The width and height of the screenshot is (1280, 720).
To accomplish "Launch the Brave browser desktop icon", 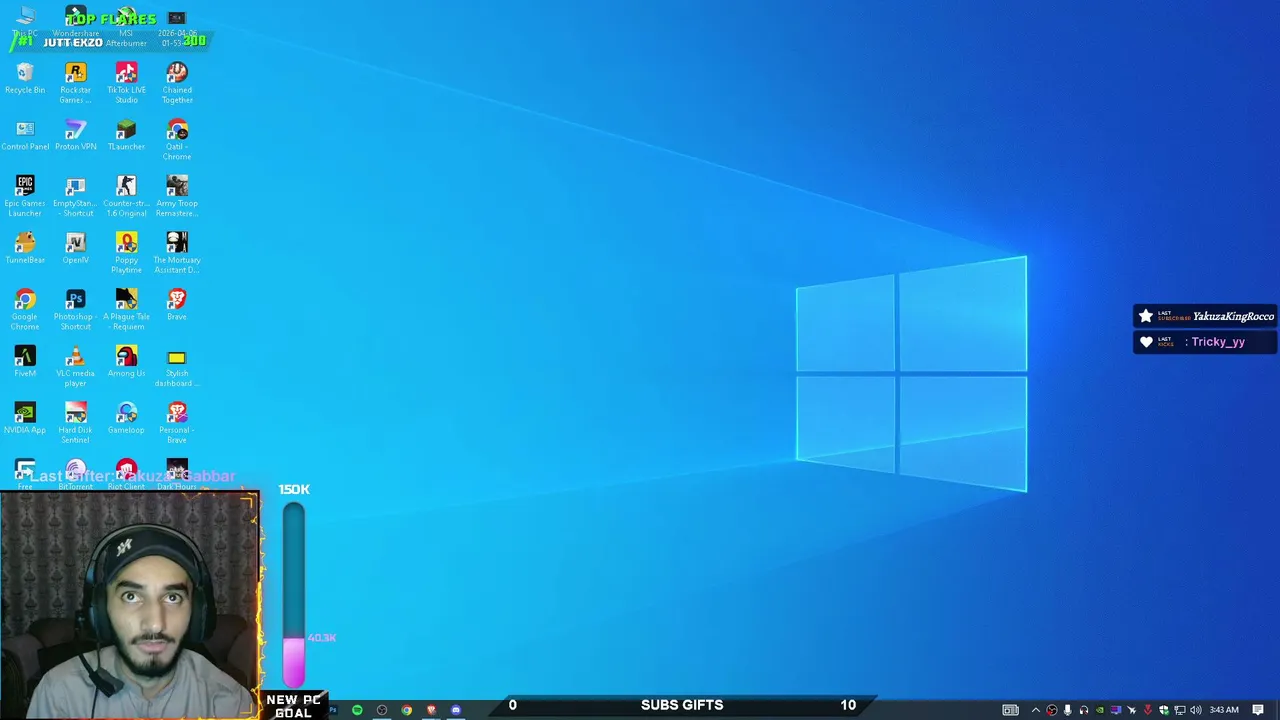I will click(177, 306).
